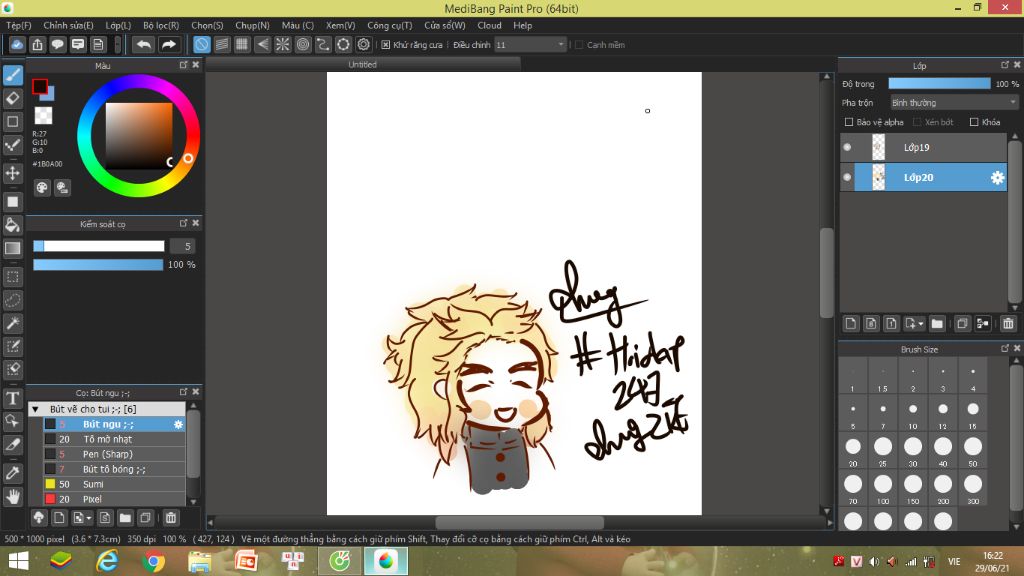
Task: Undock the Lớp layer panel
Action: click(1005, 65)
